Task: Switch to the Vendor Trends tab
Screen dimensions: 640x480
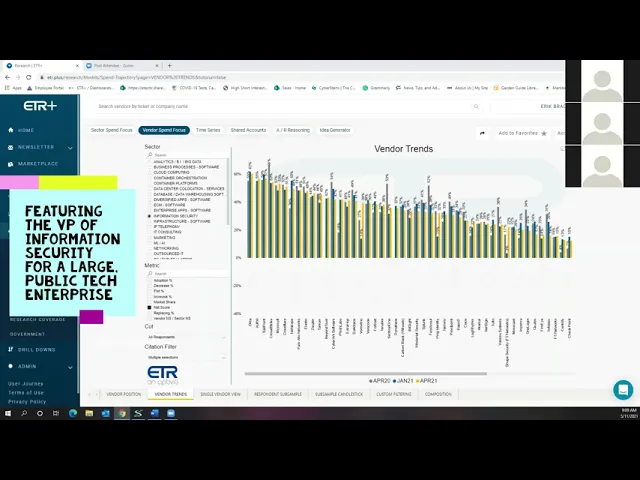Action: (171, 394)
